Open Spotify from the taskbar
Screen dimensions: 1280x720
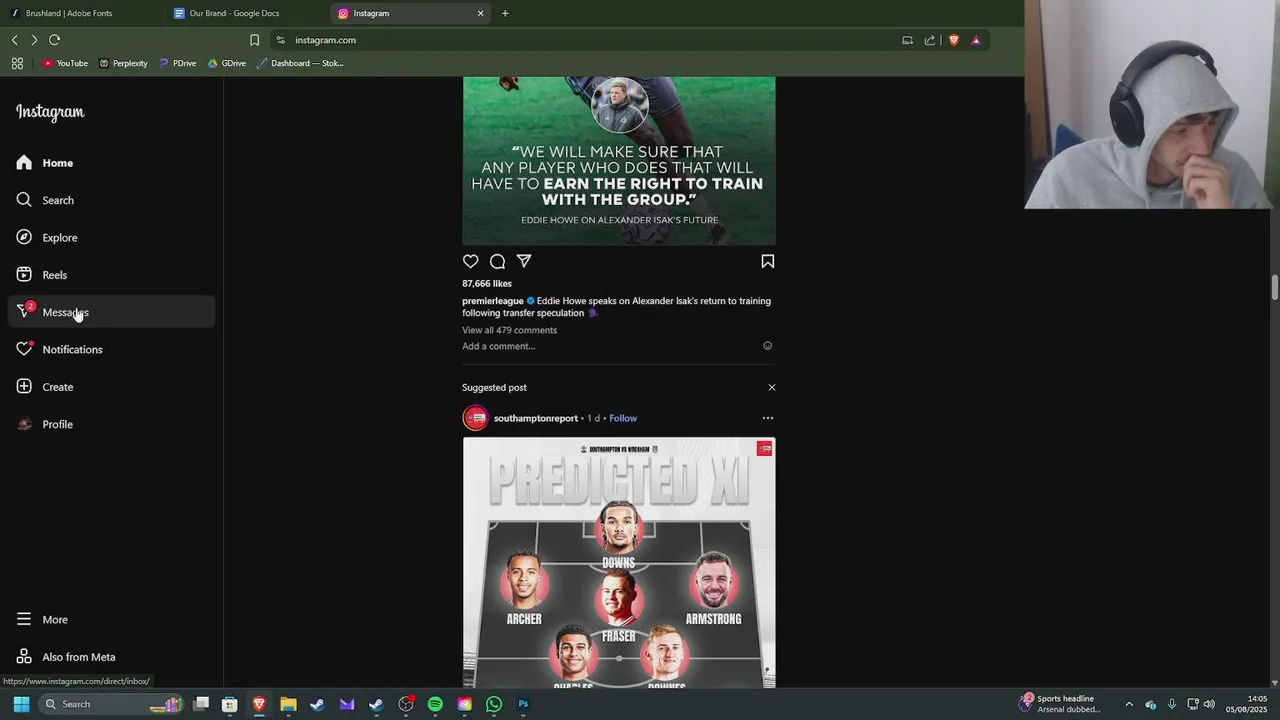(x=435, y=704)
